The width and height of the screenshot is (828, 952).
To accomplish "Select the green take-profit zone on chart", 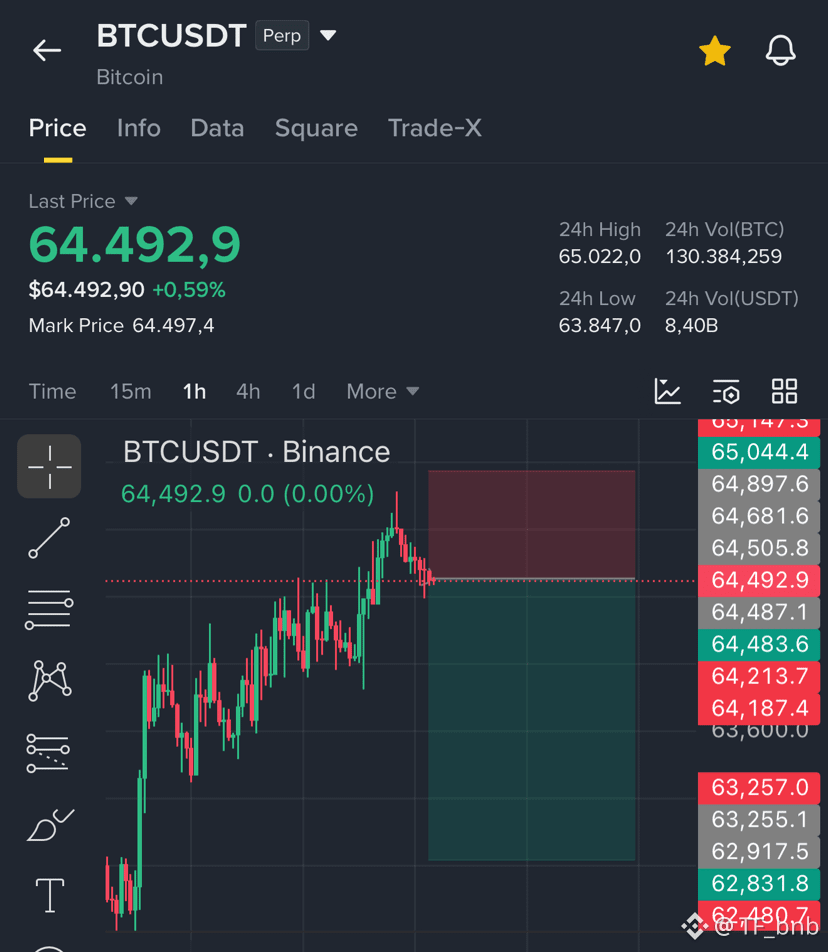I will point(532,720).
